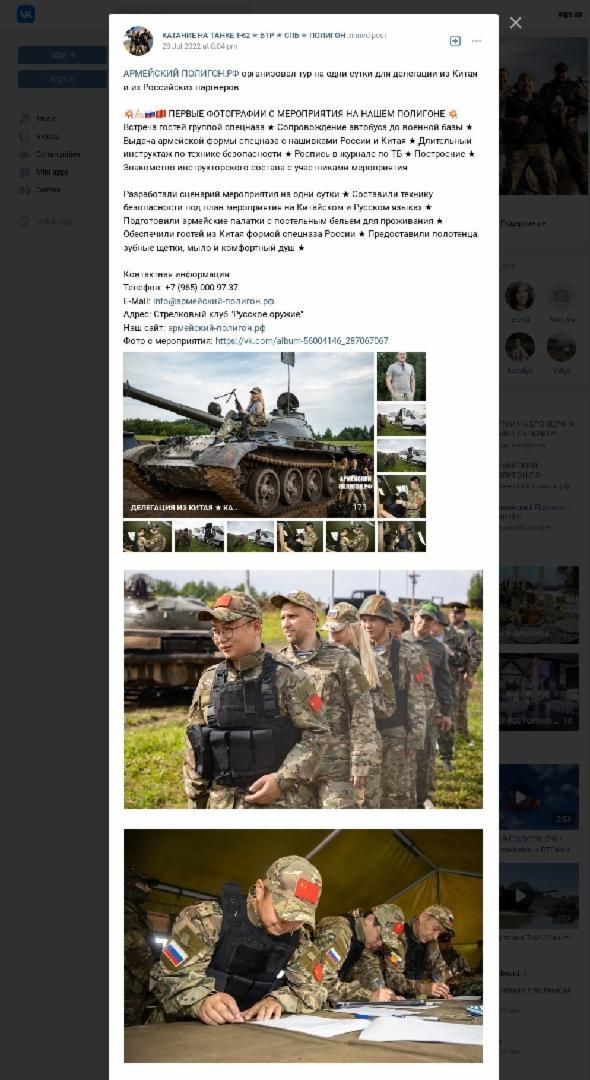Screen dimensions: 590x1080
Task: Open the group's round avatar in post header
Action: point(138,41)
